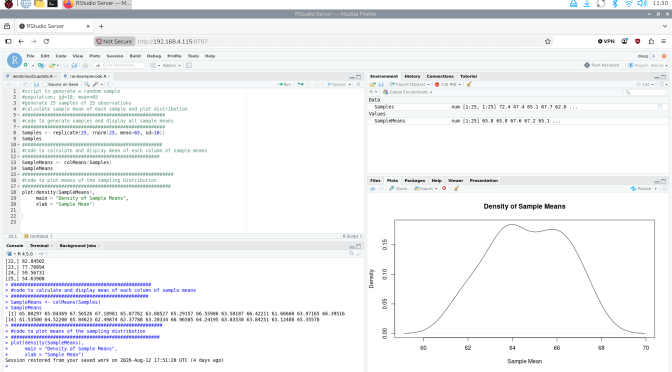This screenshot has height=372, width=672.
Task: Click the Source button in editor toolbar
Action: coord(336,84)
